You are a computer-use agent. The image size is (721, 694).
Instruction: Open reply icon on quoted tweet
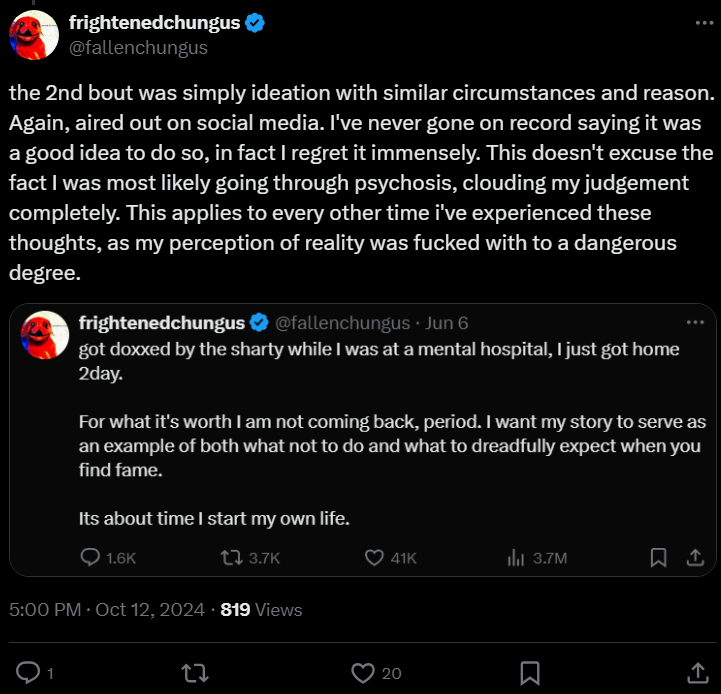91,557
